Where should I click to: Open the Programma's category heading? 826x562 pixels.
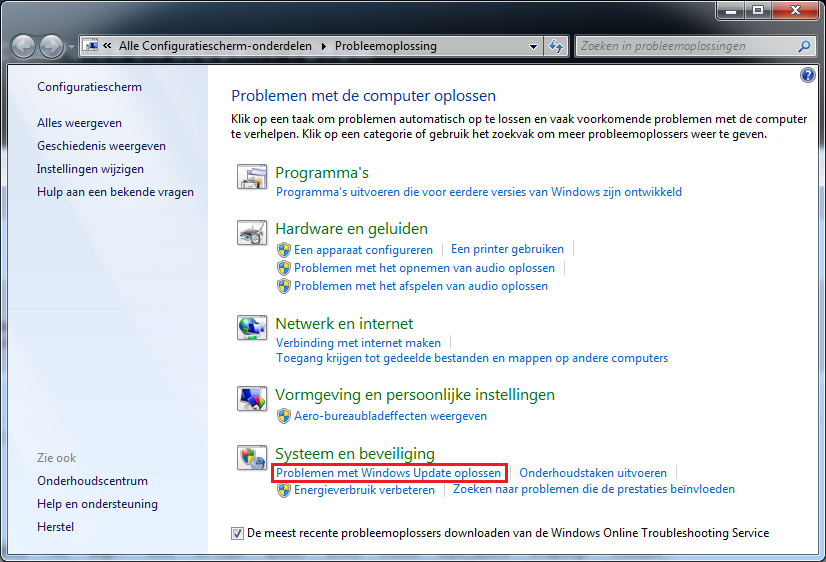[322, 173]
